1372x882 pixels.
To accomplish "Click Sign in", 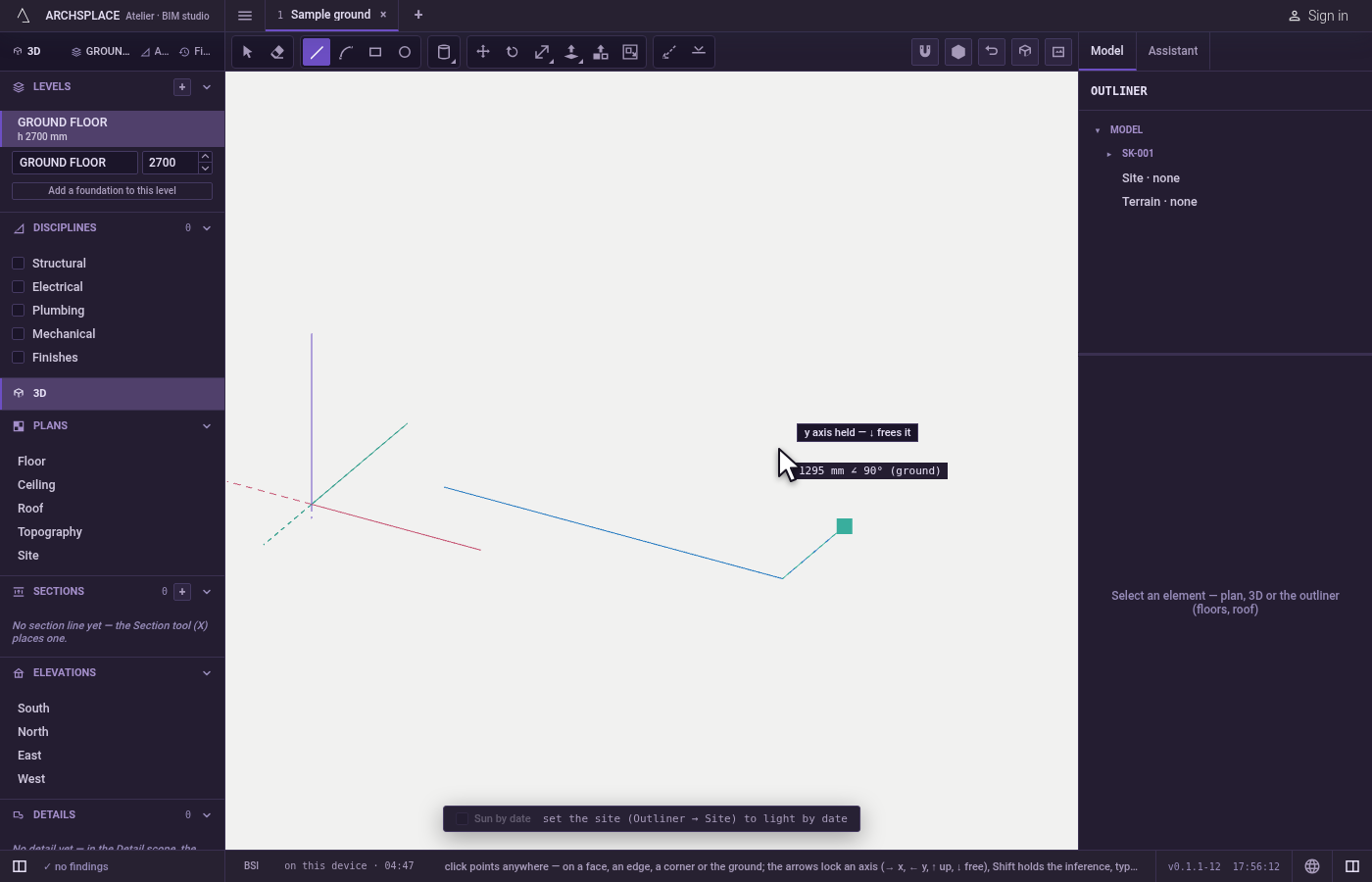I will tap(1318, 16).
